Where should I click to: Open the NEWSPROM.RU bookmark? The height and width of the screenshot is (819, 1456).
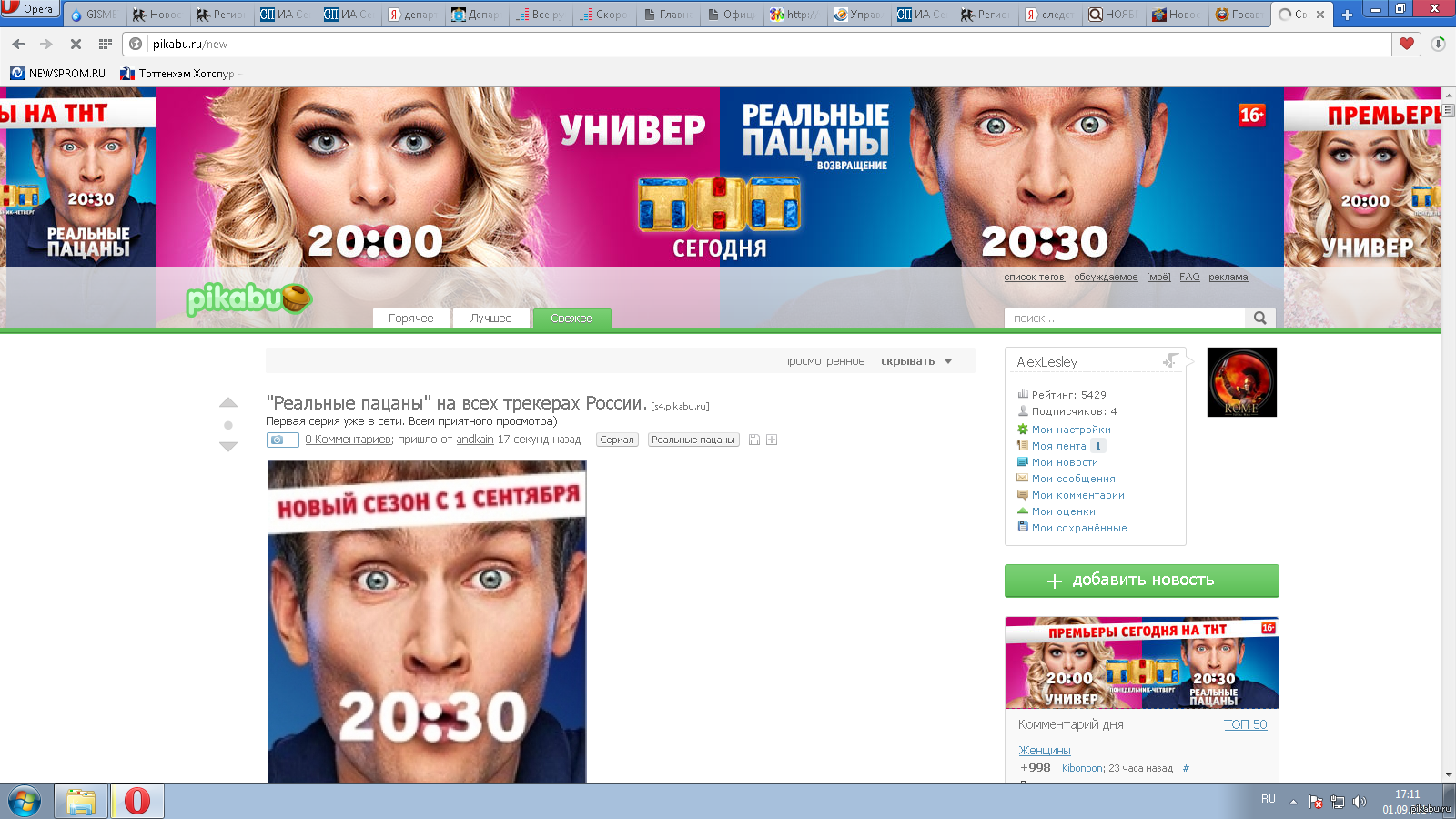[x=57, y=73]
